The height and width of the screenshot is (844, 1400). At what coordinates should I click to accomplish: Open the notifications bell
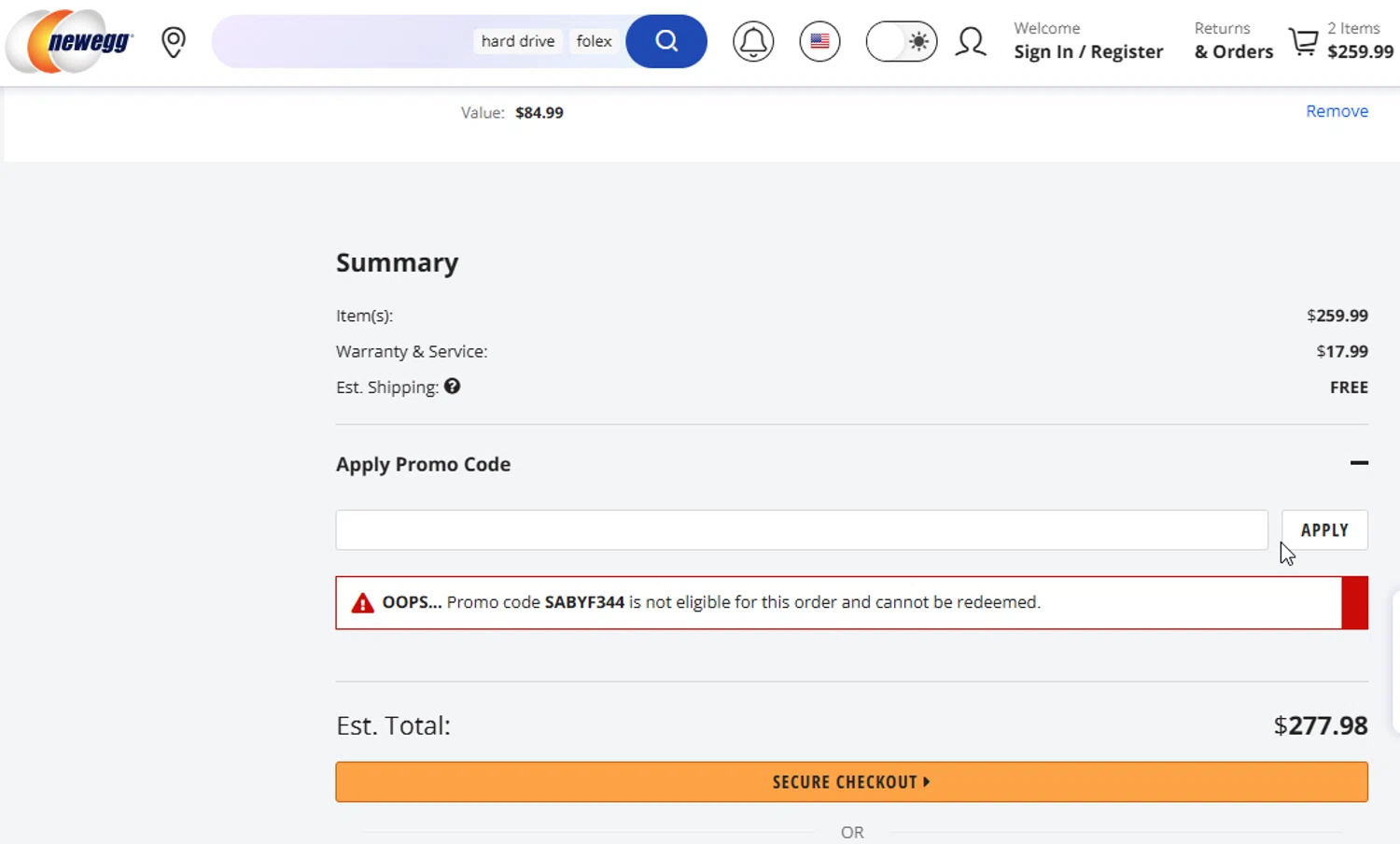pos(753,42)
